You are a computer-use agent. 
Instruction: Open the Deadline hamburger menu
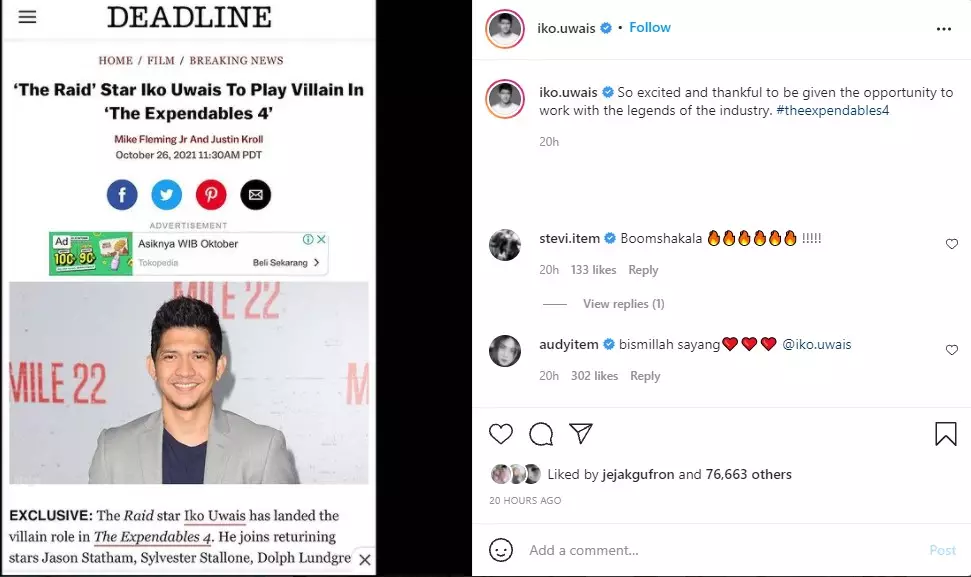(x=28, y=16)
